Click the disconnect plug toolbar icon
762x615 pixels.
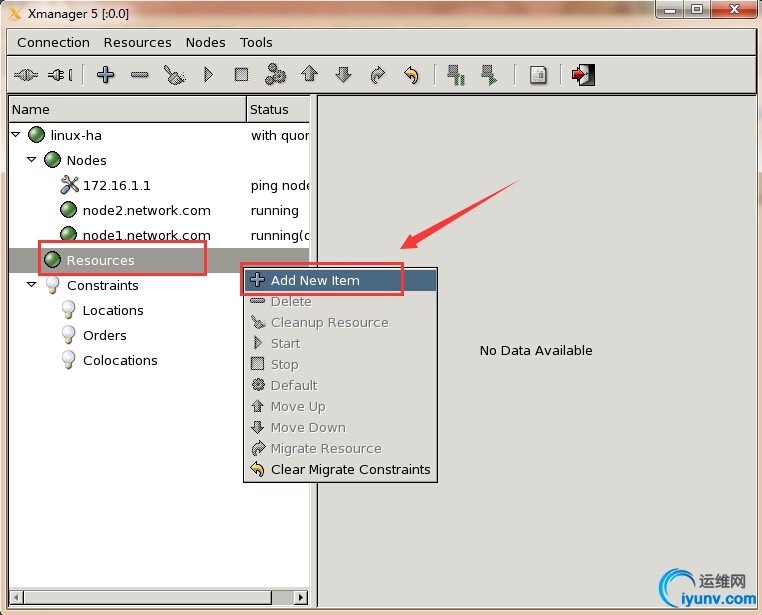point(60,75)
